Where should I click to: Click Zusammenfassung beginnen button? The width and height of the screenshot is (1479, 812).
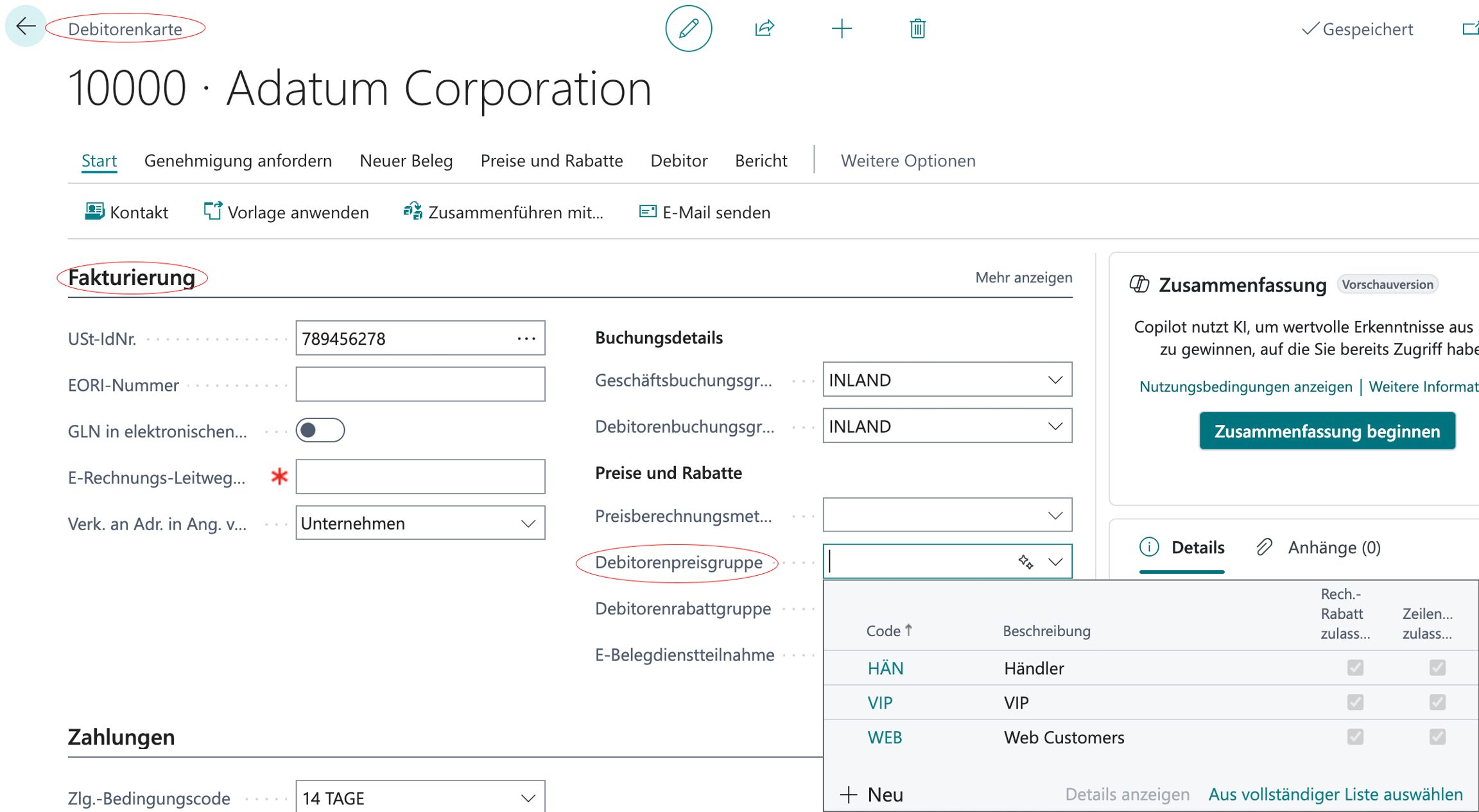tap(1328, 431)
